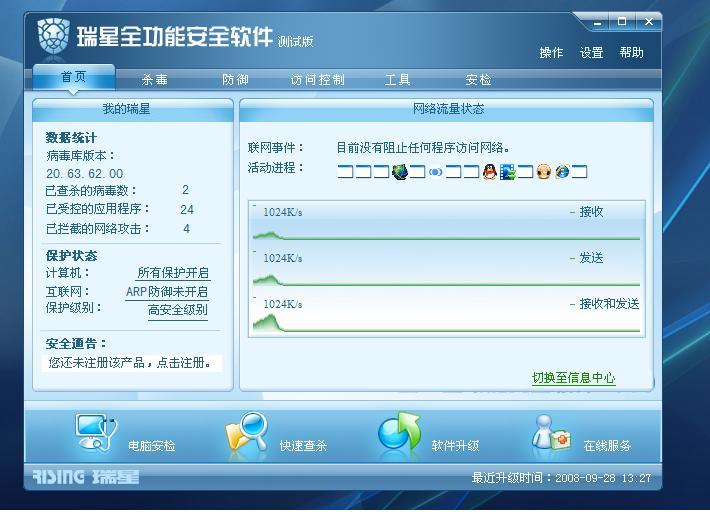710x512 pixels.
Task: Click the 已查杀的病毒数 count 2
Action: [185, 190]
